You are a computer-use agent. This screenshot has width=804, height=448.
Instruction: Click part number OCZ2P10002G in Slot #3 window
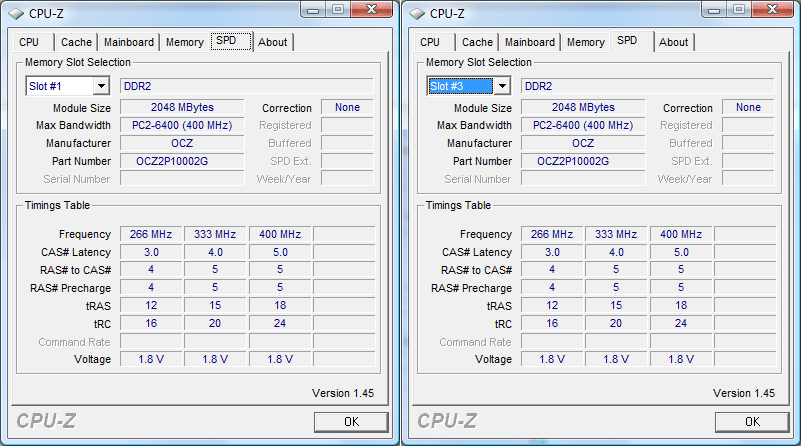click(583, 161)
